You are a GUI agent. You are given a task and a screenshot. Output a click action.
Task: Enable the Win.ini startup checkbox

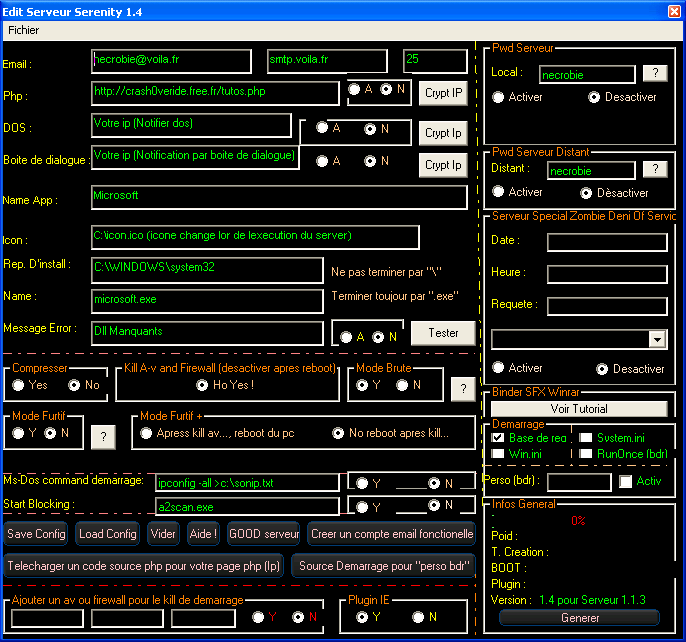(x=498, y=454)
